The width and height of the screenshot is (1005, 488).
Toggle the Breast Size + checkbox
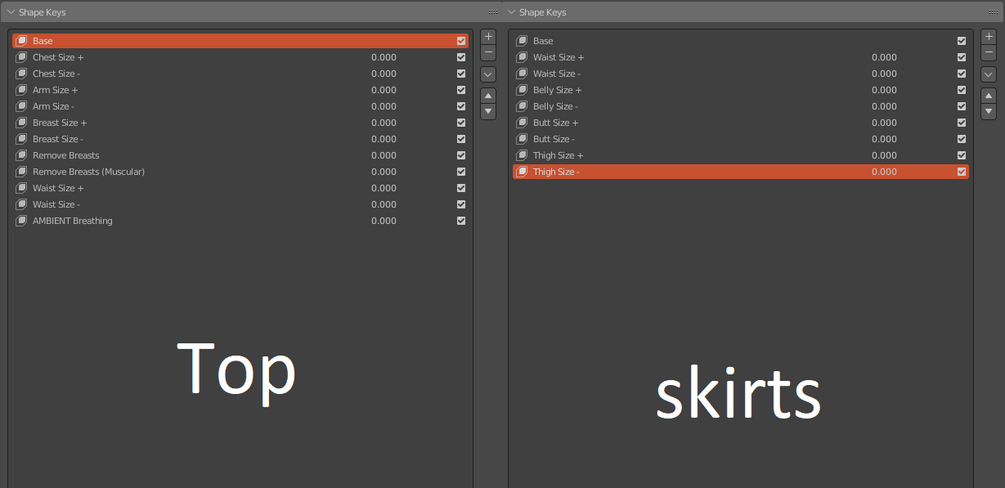pyautogui.click(x=461, y=122)
